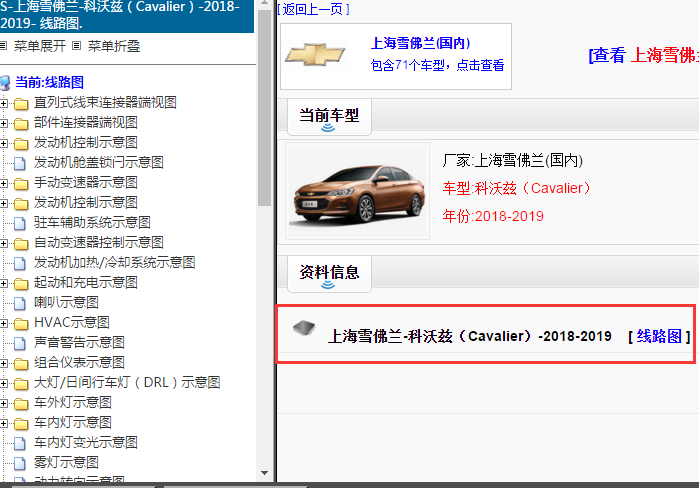Click page icon of 发动机舱盖锁闩示意图
Image resolution: width=699 pixels, height=488 pixels.
tap(20, 164)
